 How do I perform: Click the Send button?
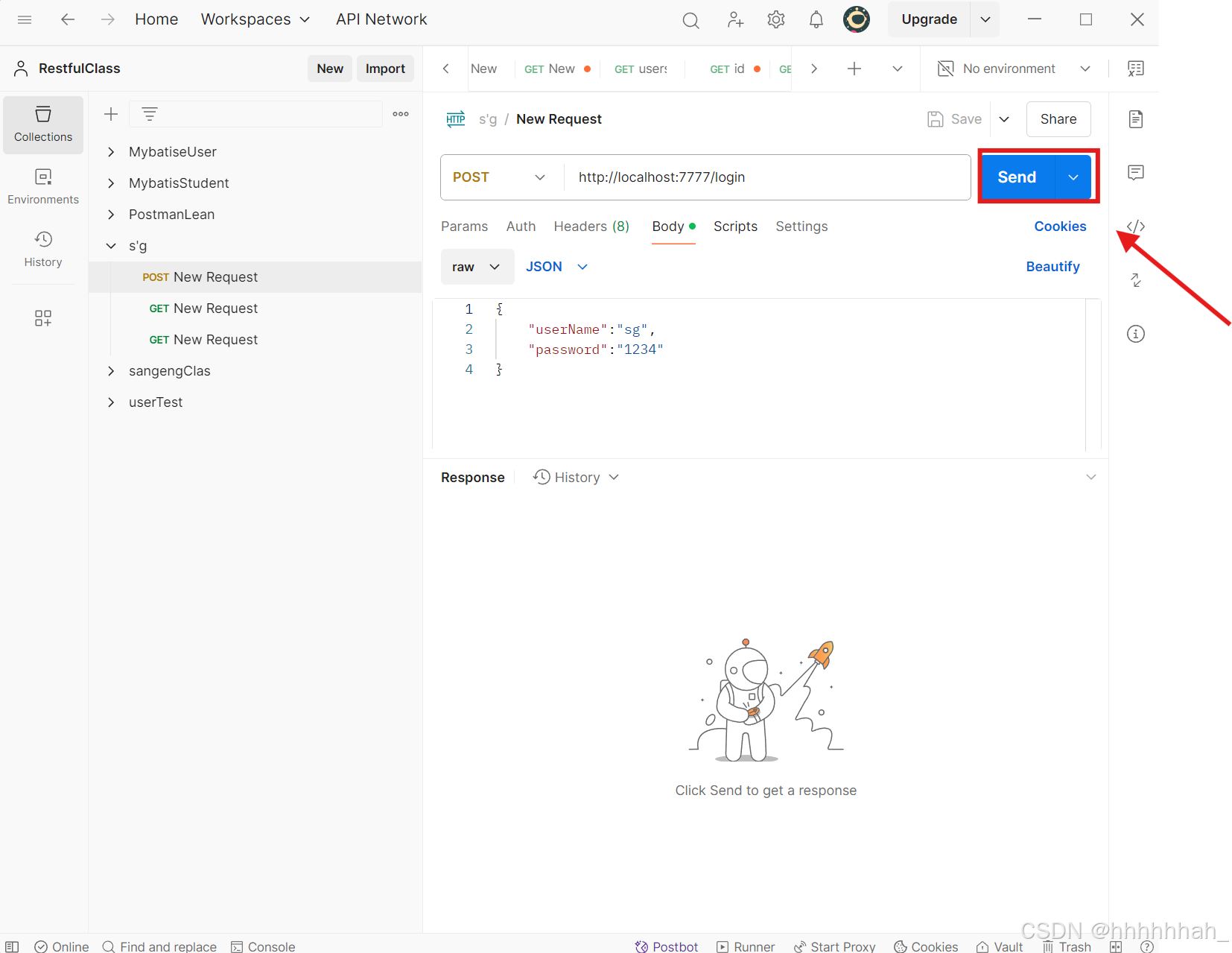coord(1017,177)
